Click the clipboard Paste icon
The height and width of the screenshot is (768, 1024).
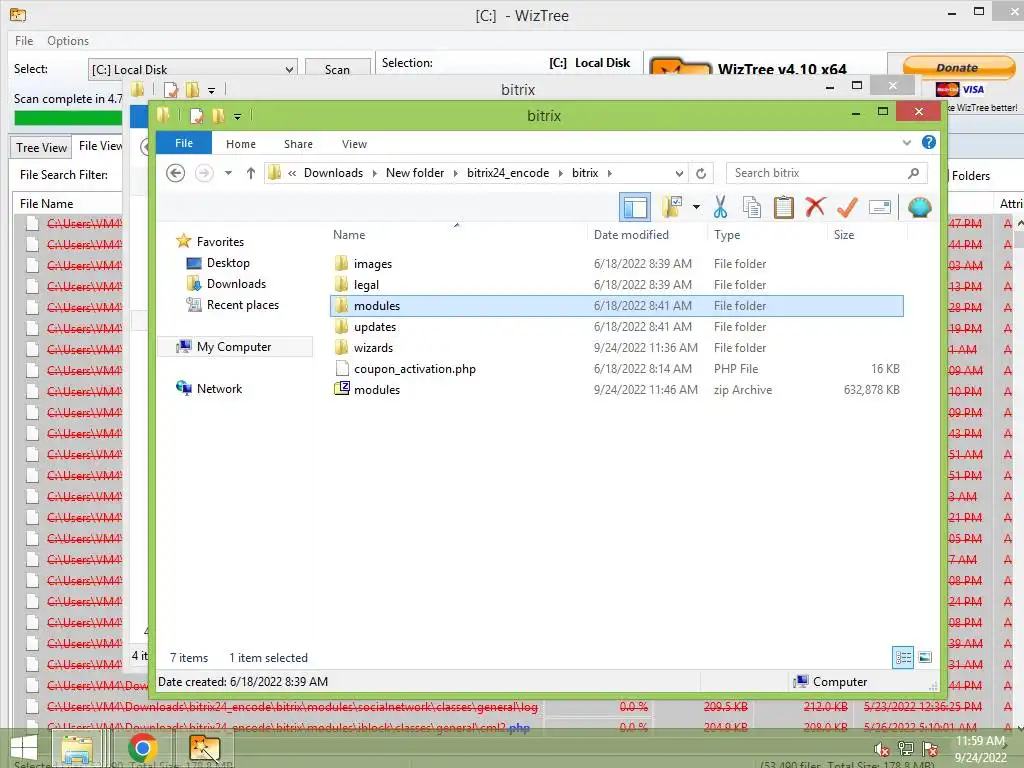(784, 207)
